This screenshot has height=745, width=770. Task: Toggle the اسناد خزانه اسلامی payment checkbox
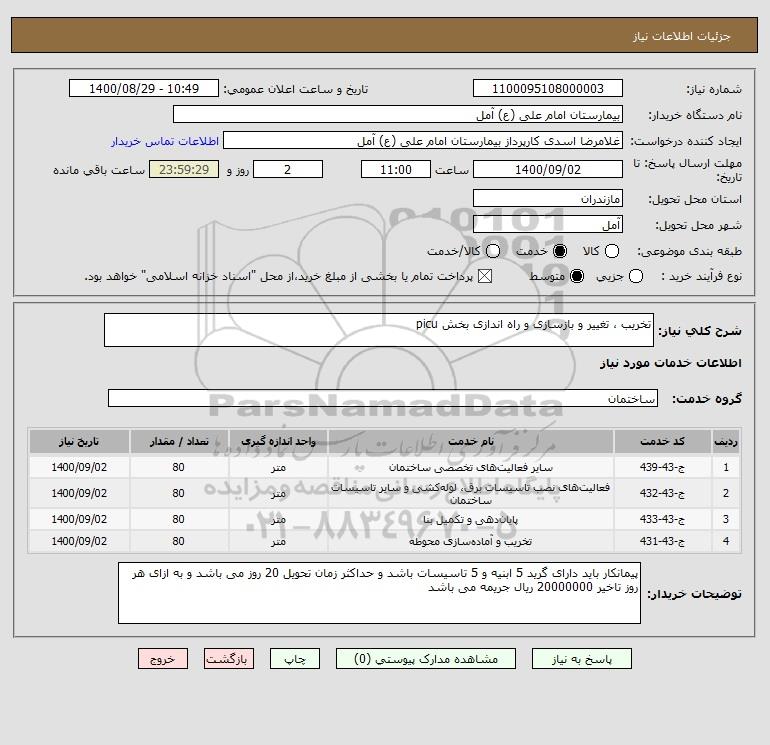[485, 276]
